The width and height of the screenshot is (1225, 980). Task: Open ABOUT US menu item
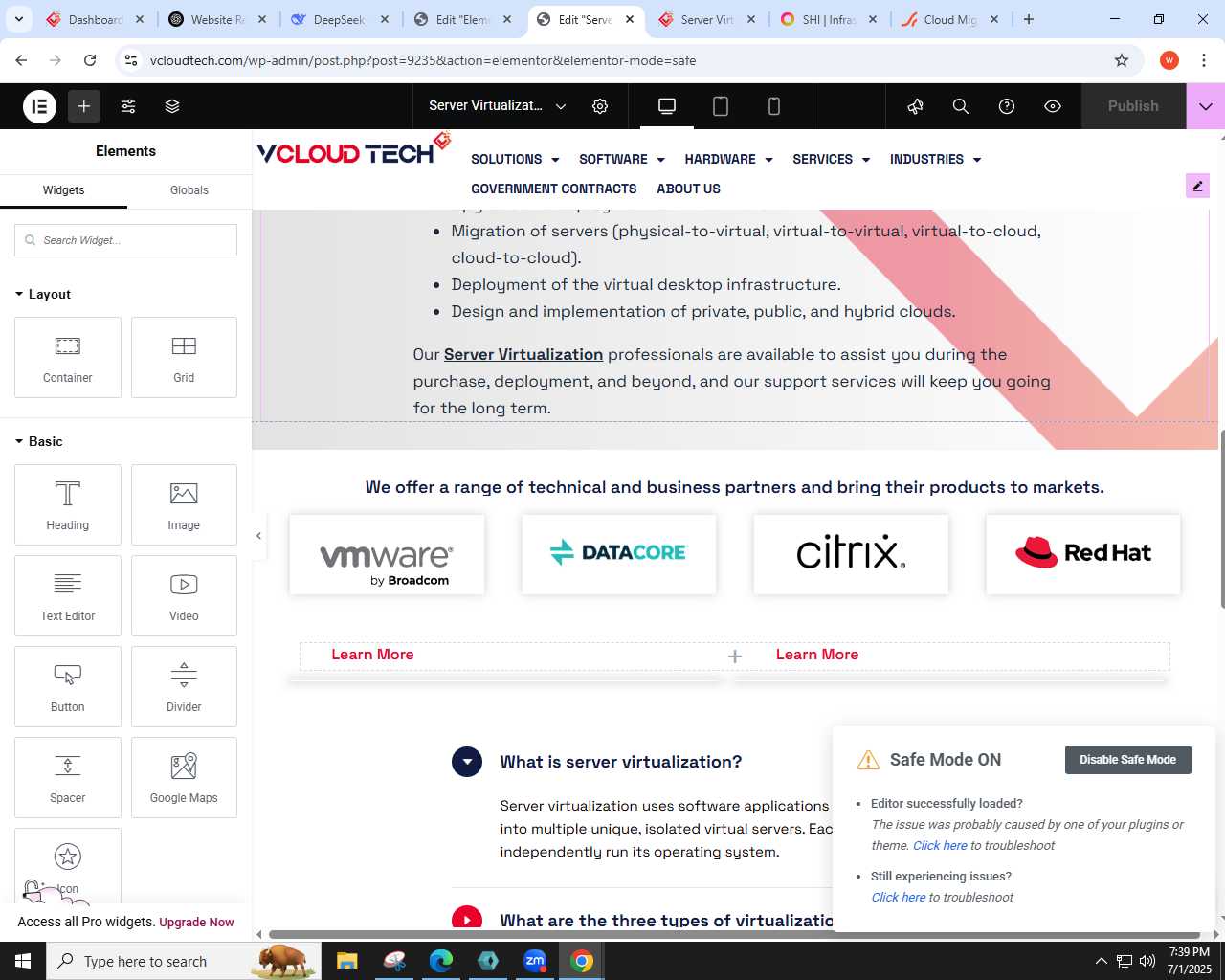click(688, 189)
